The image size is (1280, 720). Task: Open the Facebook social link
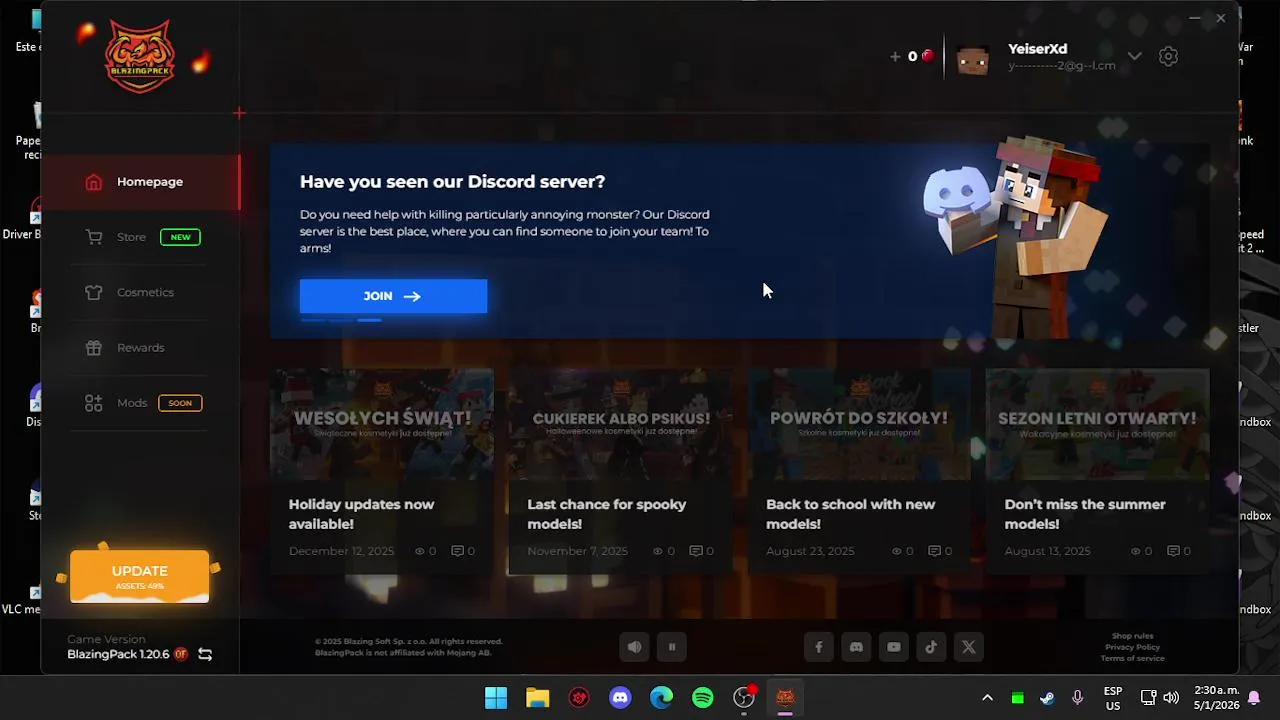[819, 647]
